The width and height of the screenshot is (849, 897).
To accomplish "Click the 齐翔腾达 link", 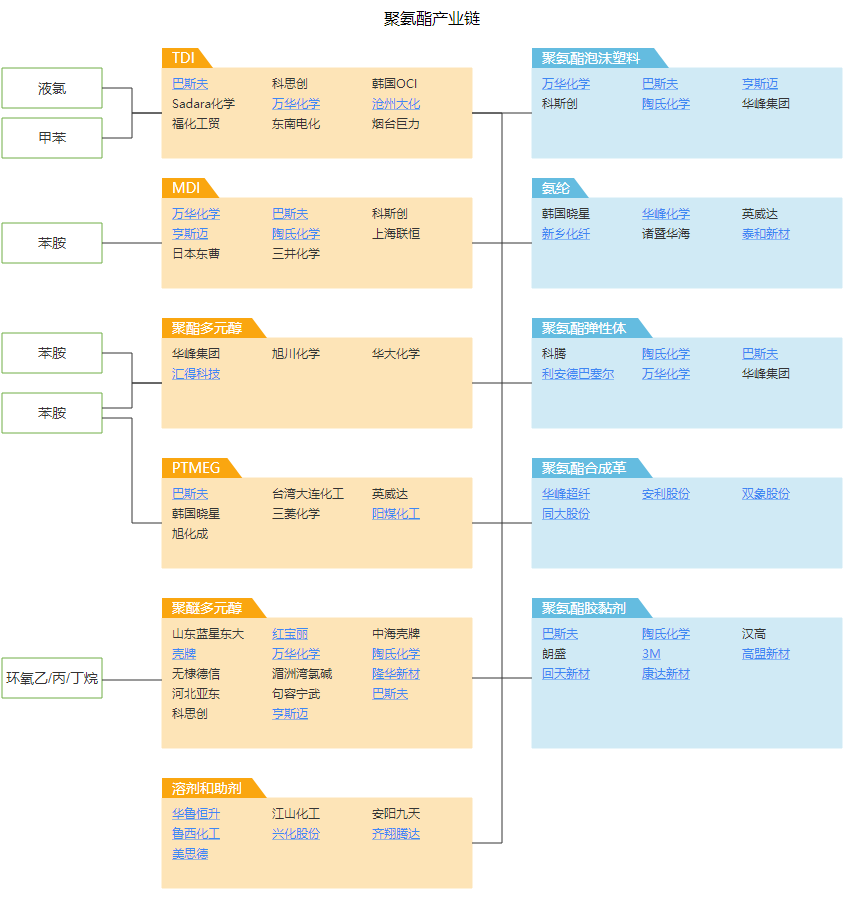I will pyautogui.click(x=396, y=834).
